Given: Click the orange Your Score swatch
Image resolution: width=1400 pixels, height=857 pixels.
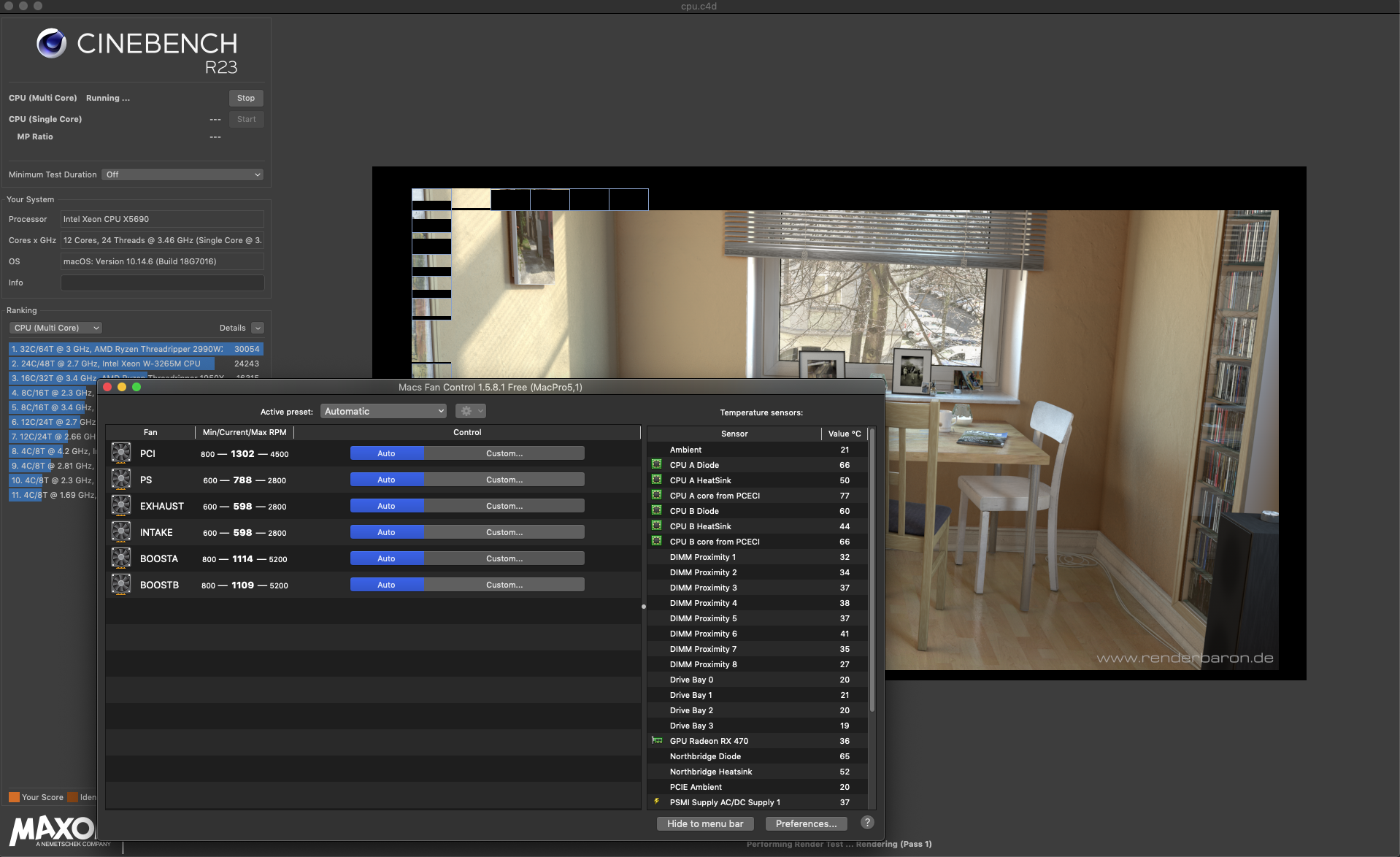Looking at the screenshot, I should [14, 797].
